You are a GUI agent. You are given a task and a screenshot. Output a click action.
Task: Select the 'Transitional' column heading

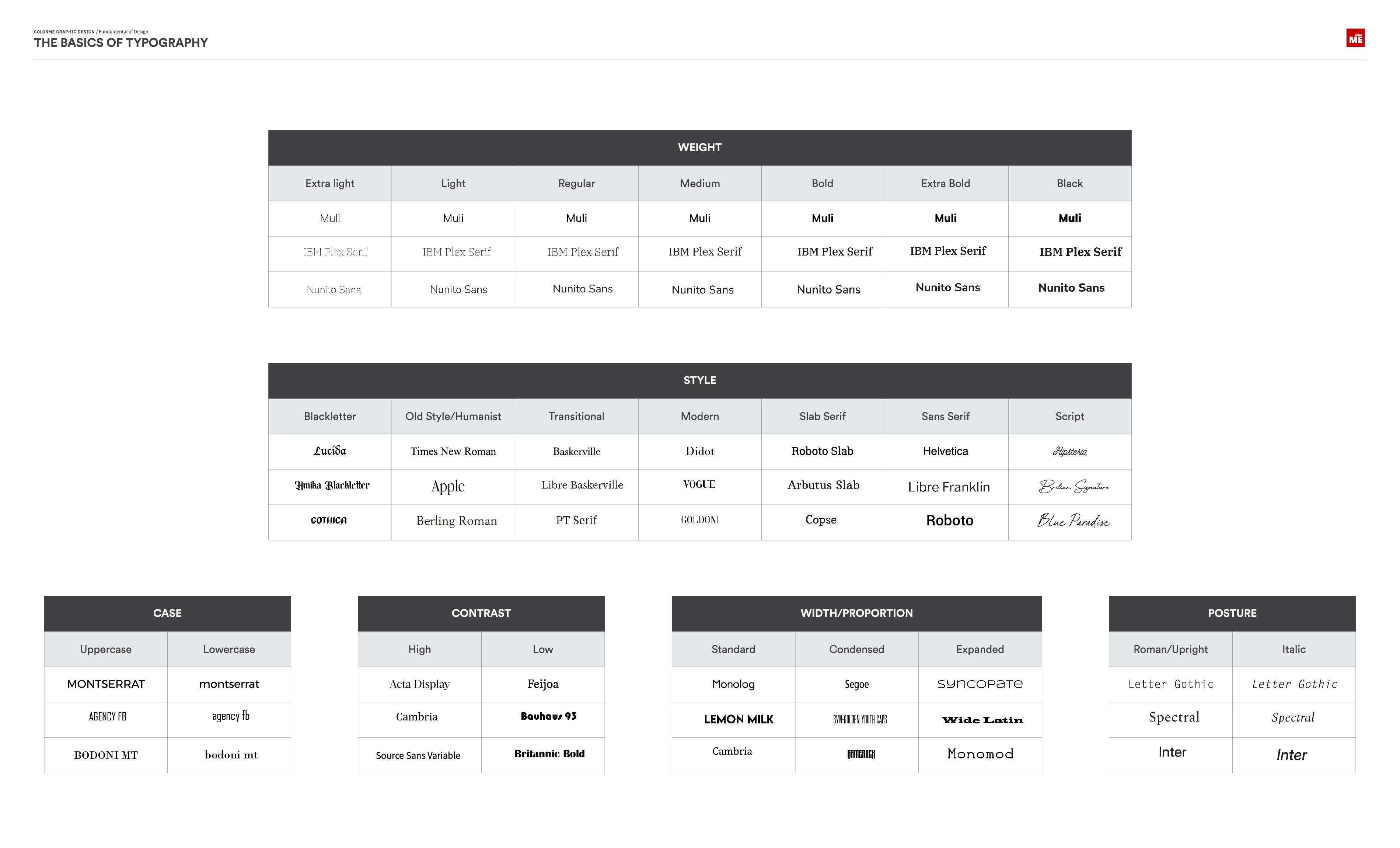tap(576, 417)
